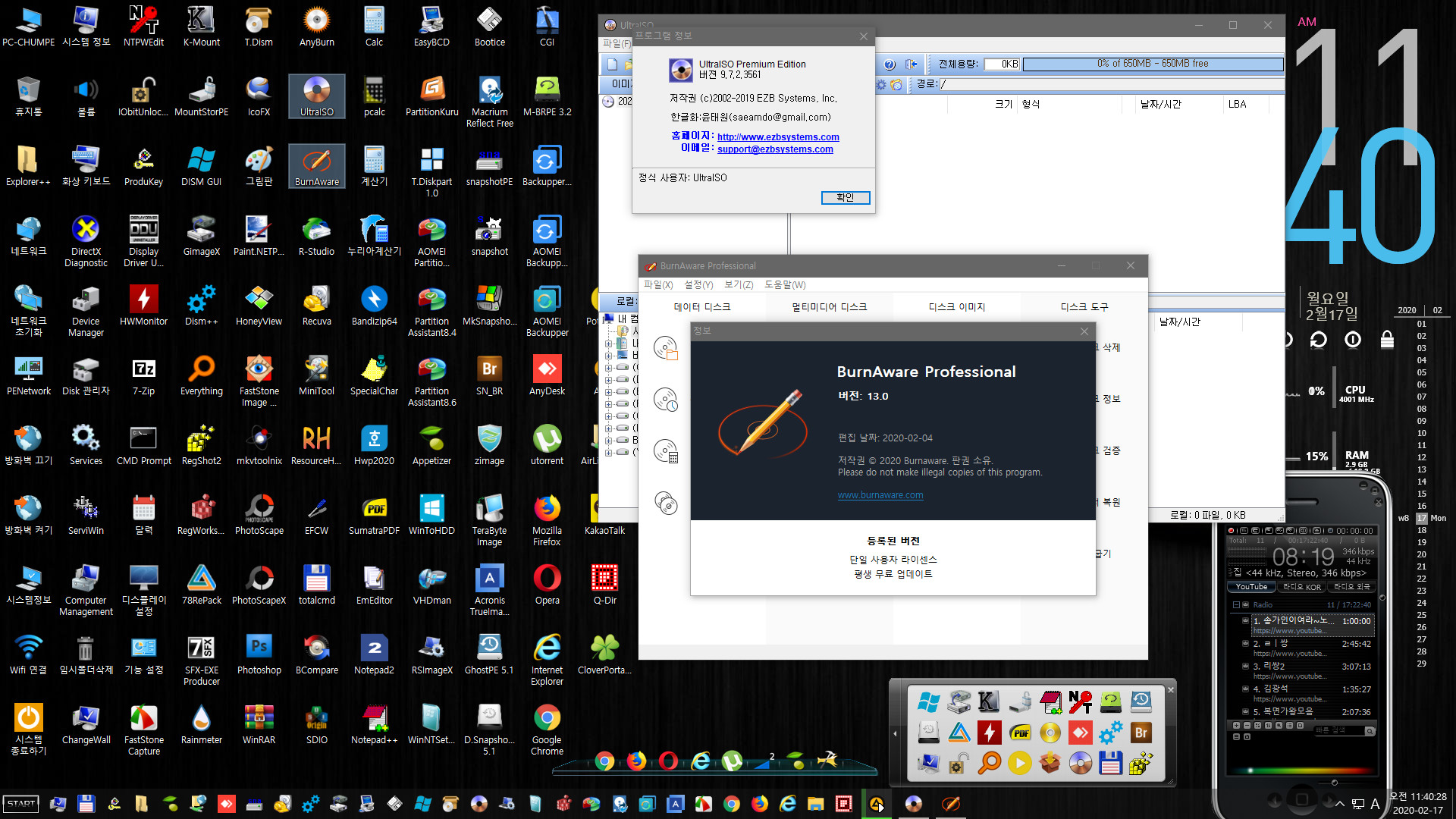
Task: Switch to the 라디오 외국 tab
Action: 1352,587
